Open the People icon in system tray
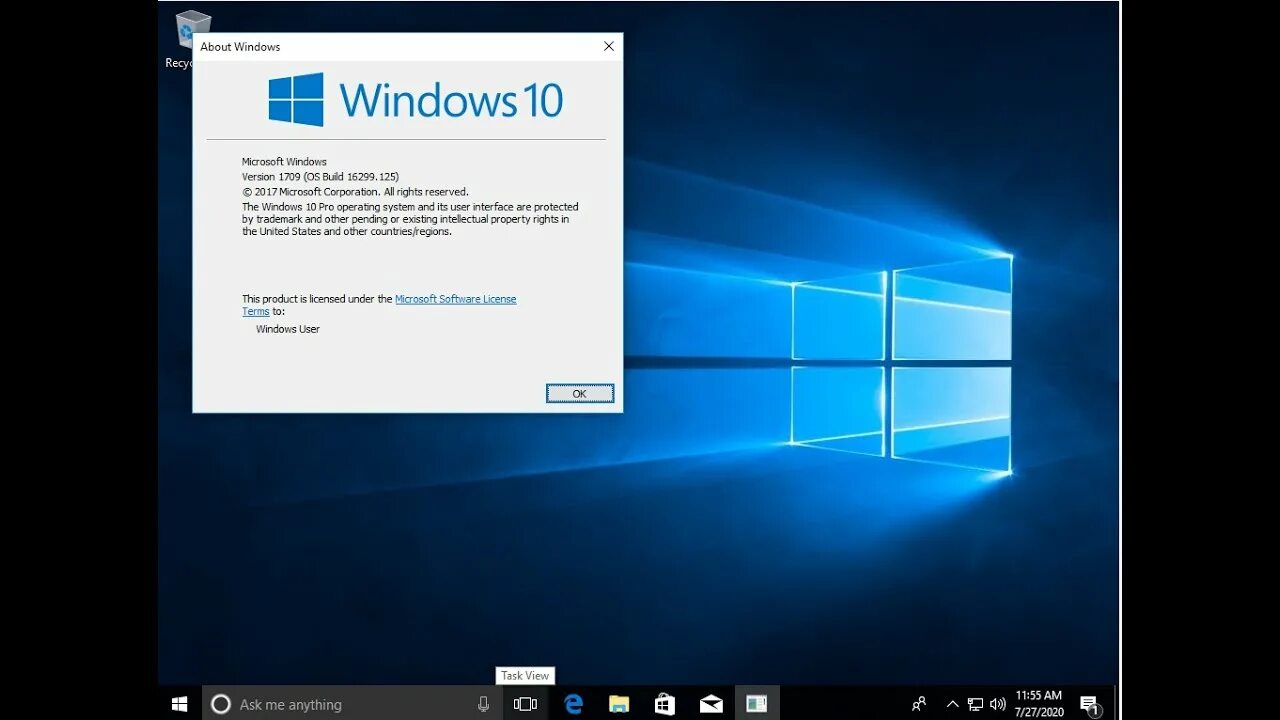 click(x=919, y=704)
